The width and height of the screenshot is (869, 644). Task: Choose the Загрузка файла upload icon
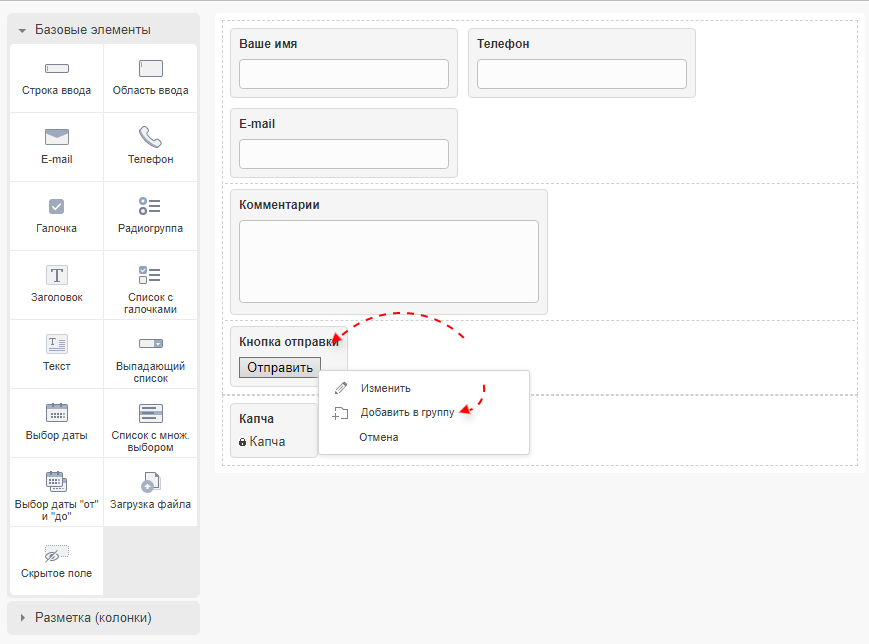click(150, 482)
